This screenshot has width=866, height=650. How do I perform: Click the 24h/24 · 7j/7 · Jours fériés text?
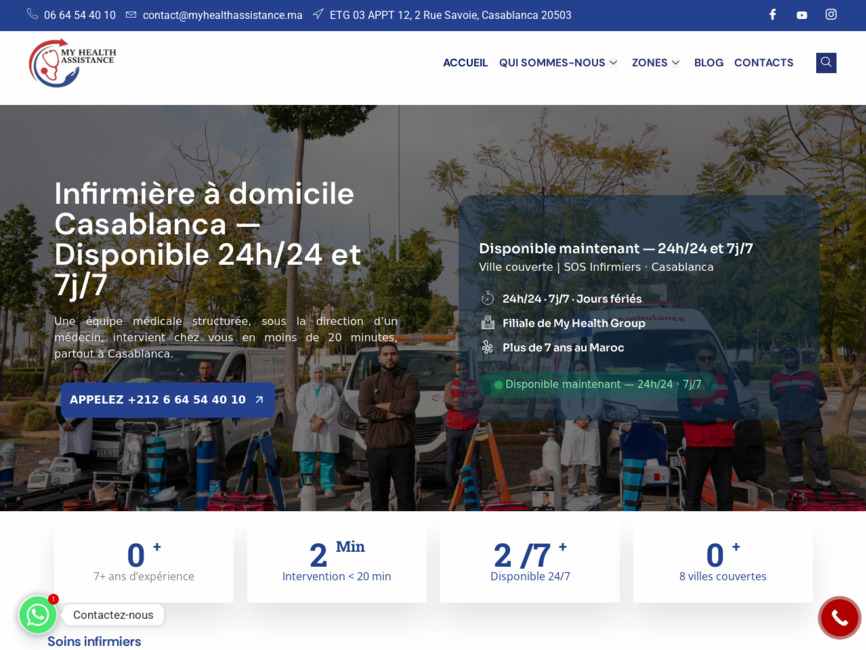pos(572,299)
